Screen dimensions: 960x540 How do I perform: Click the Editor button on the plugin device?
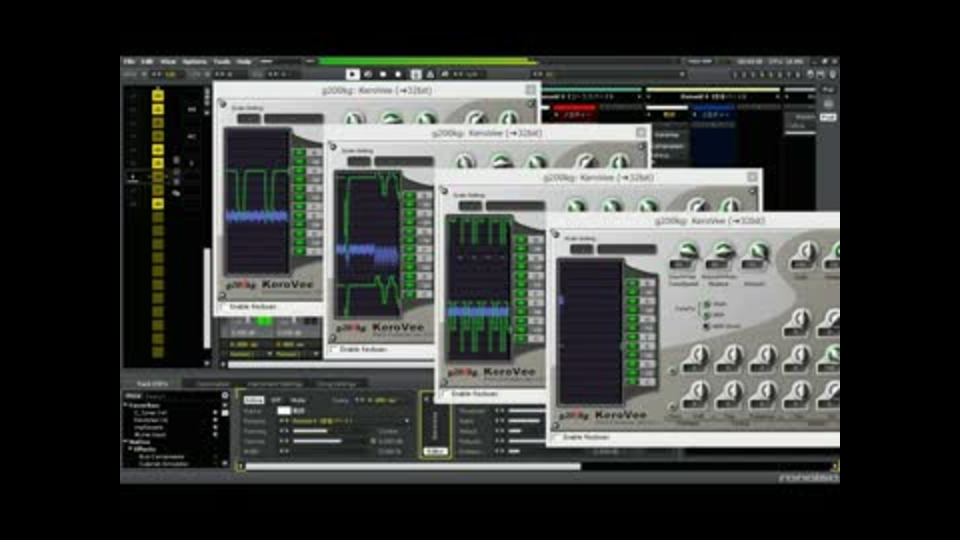click(x=435, y=451)
